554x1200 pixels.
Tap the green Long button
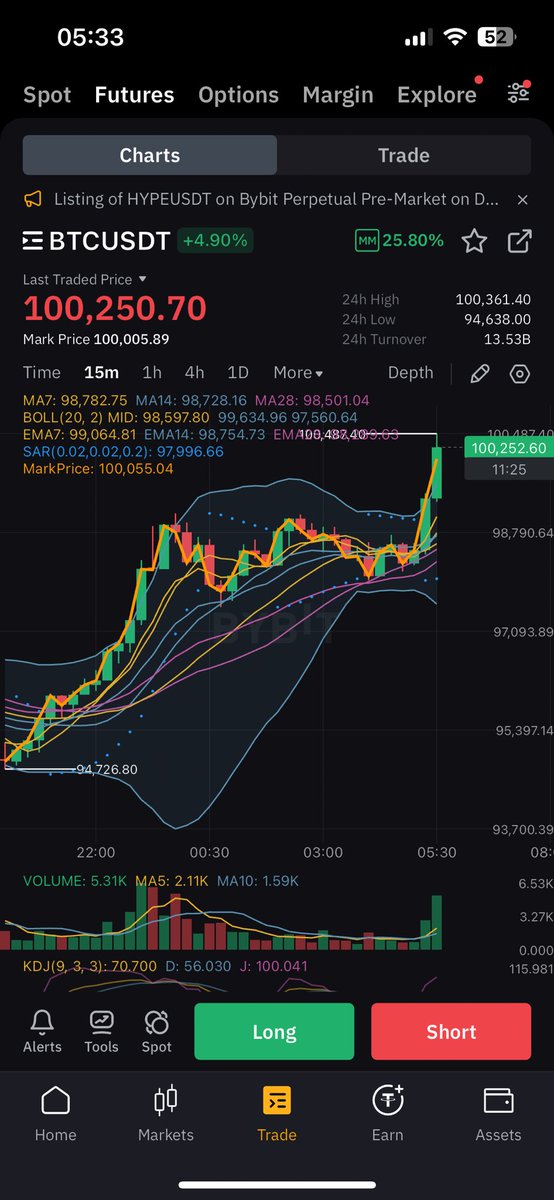pyautogui.click(x=274, y=1032)
